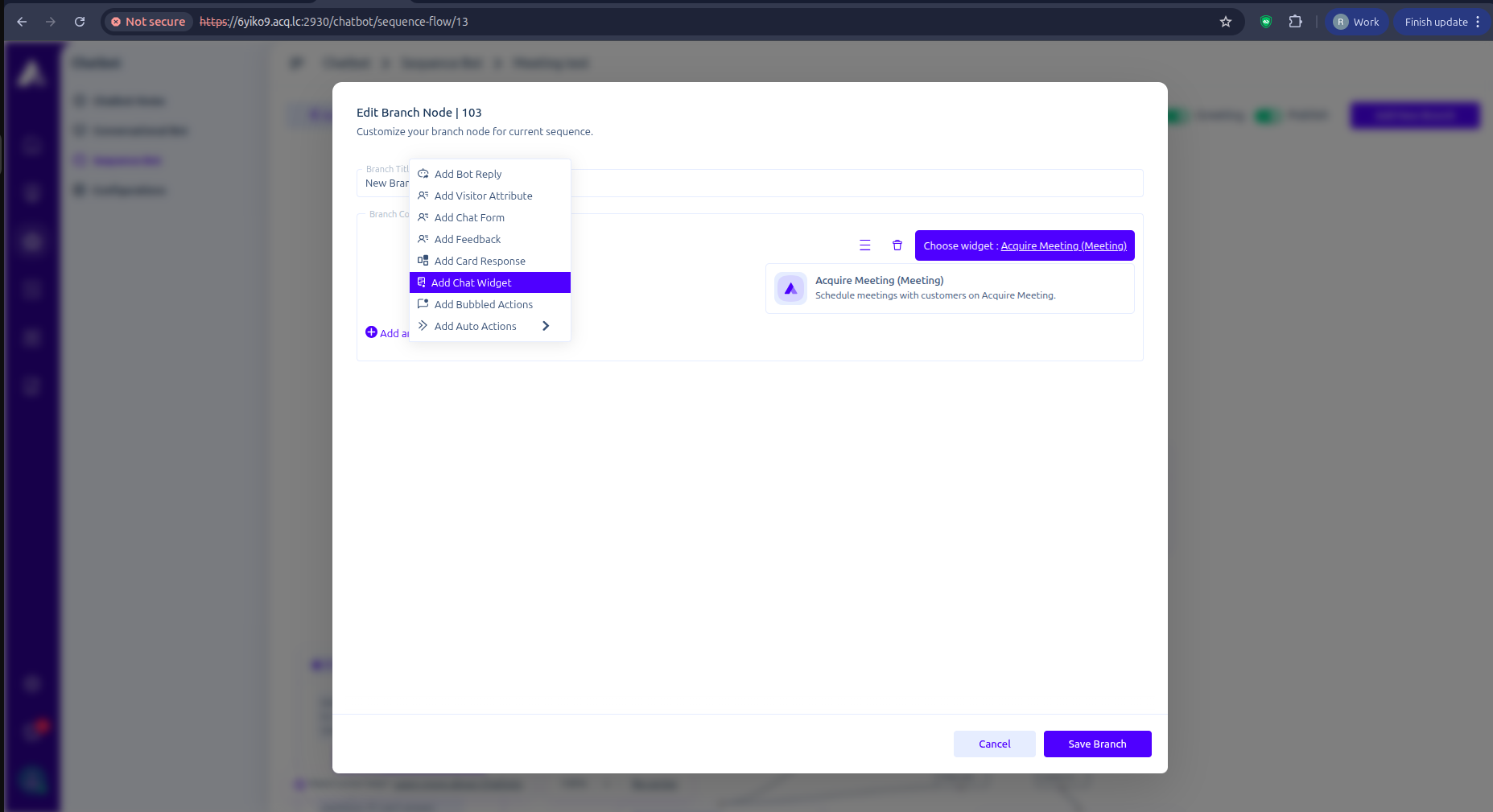The image size is (1493, 812).
Task: Click the Branch Title input field
Action: click(x=749, y=183)
